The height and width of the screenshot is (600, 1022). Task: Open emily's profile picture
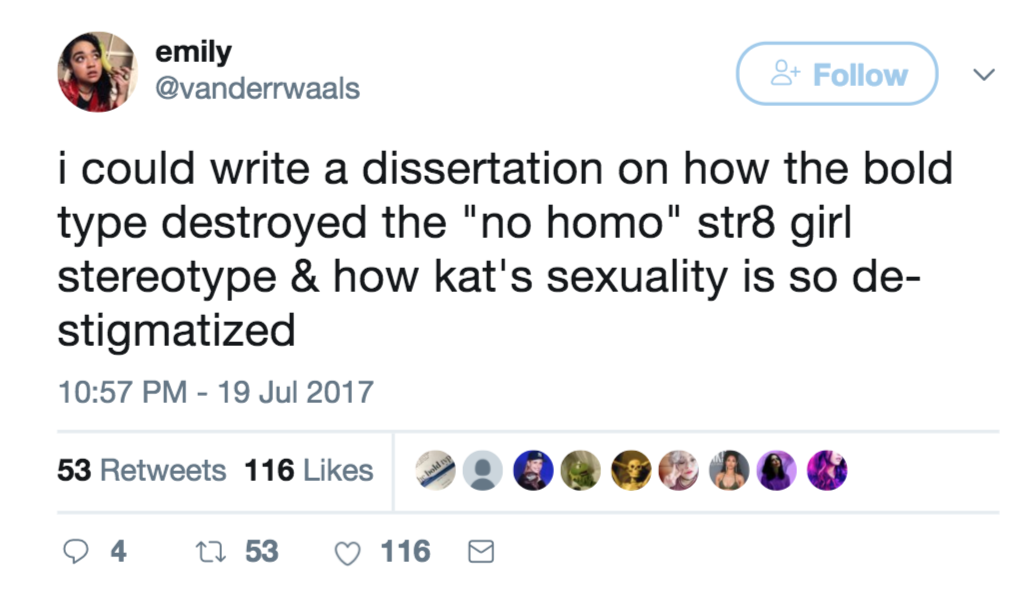[x=98, y=72]
